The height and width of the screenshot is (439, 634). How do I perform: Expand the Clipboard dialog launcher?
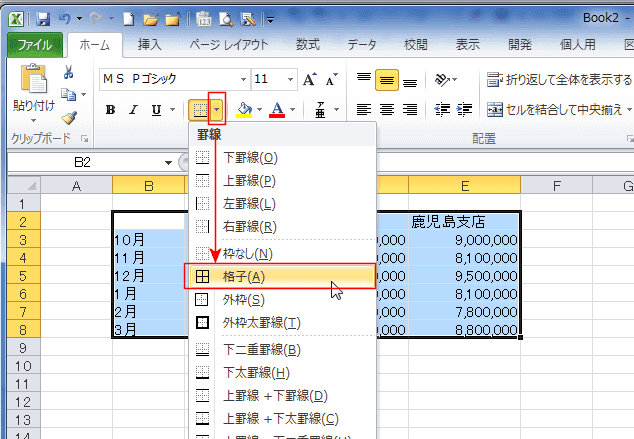[84, 139]
